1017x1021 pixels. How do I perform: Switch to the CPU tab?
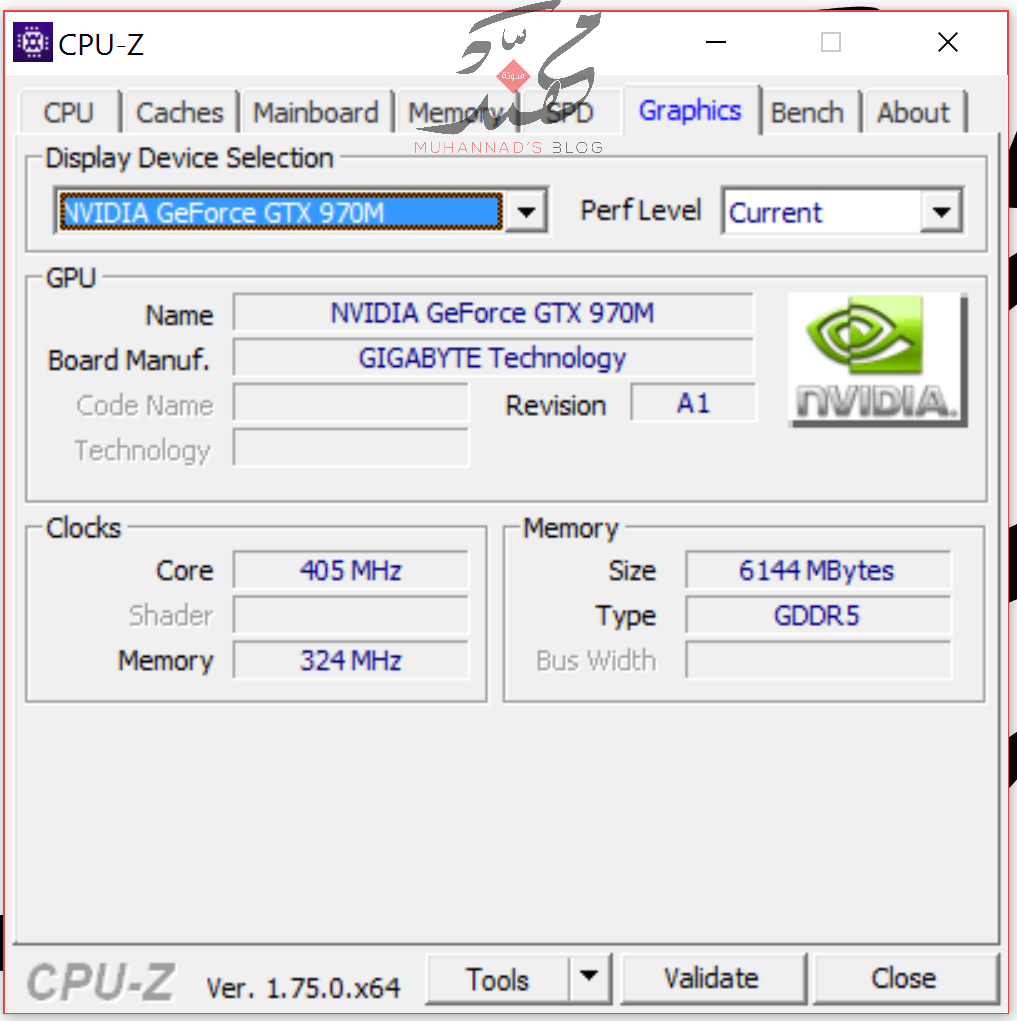coord(68,113)
